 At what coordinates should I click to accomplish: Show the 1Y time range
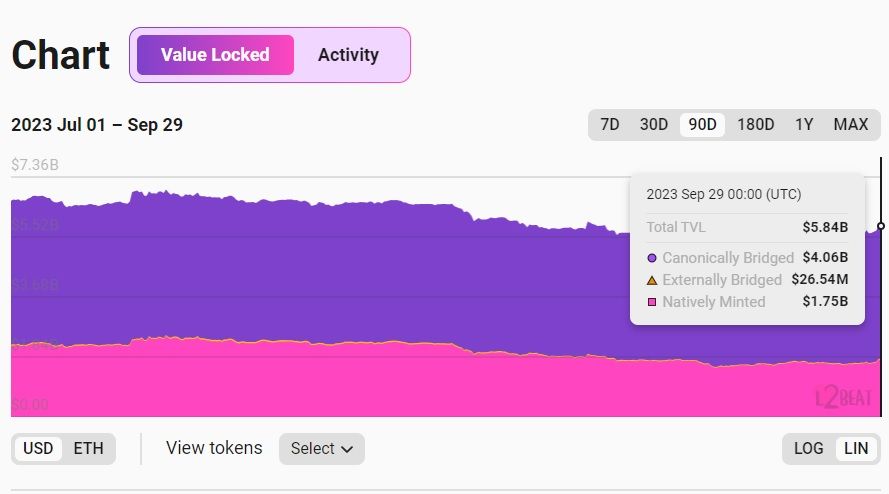click(804, 124)
